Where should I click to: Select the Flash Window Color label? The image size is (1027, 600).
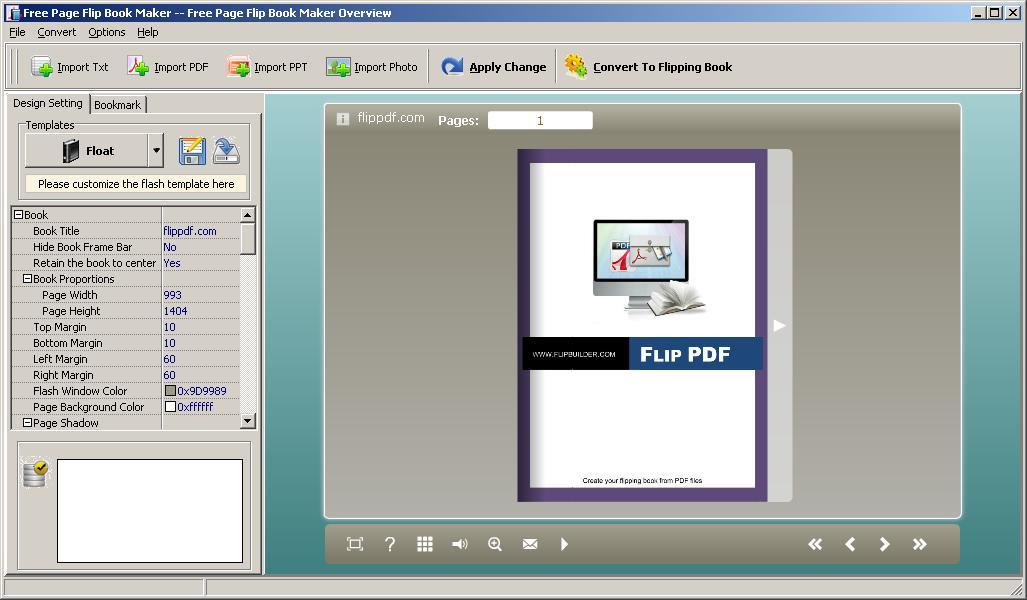coord(80,391)
